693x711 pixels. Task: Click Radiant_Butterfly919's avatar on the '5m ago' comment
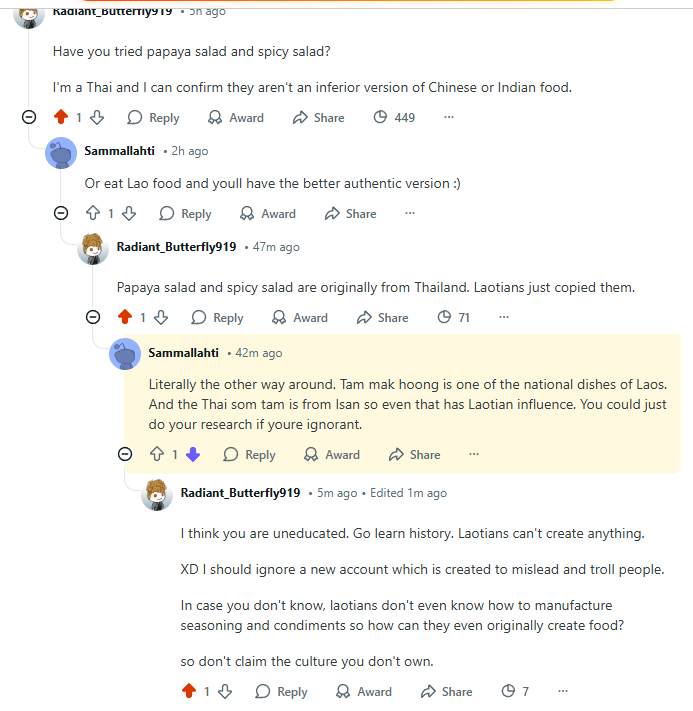tap(157, 494)
